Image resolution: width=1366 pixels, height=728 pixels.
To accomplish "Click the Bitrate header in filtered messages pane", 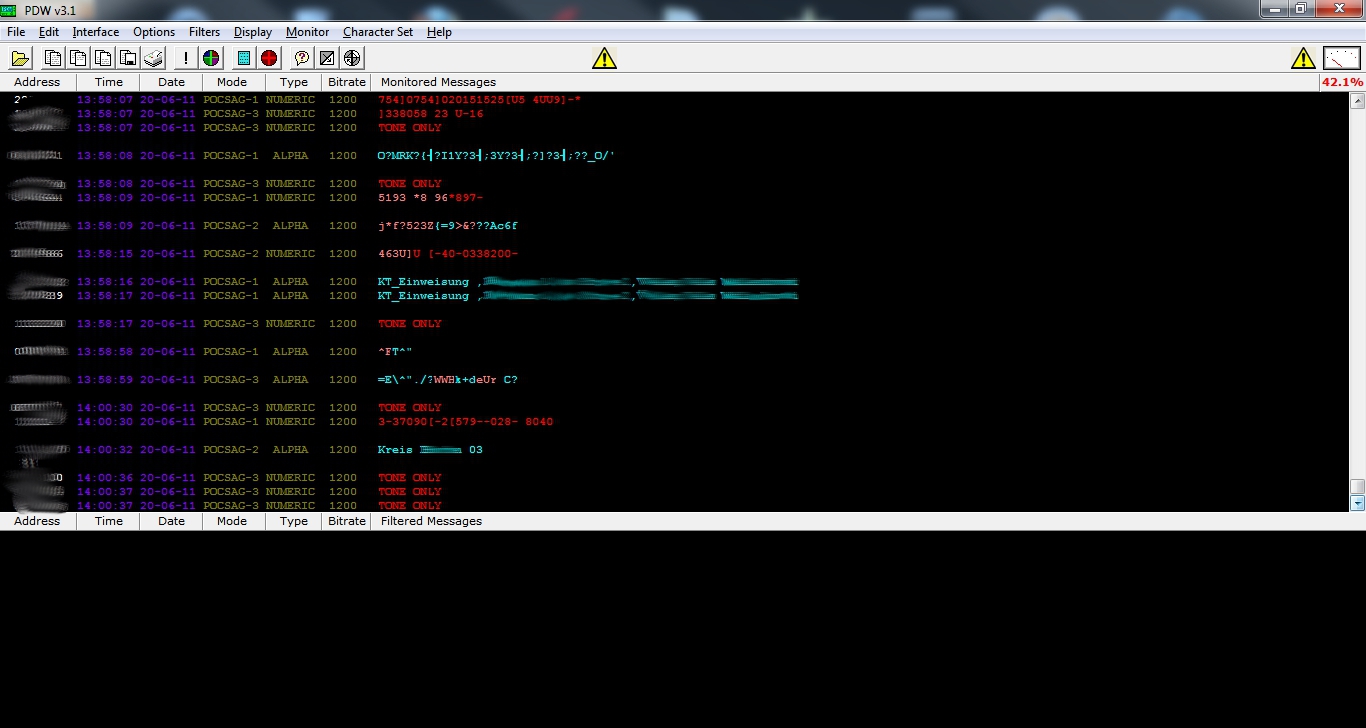I will click(346, 521).
